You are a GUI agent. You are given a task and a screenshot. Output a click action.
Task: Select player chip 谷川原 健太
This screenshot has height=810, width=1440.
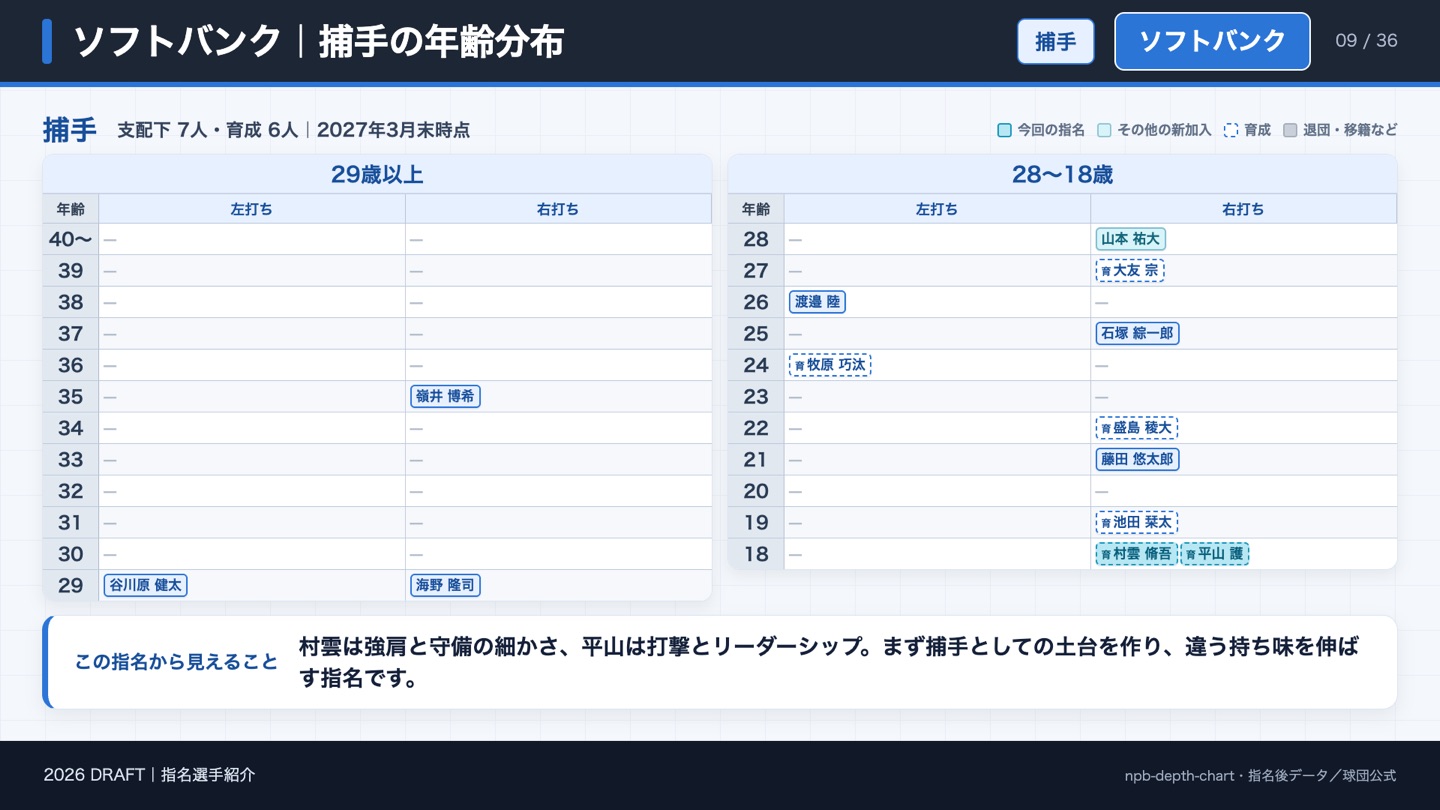point(145,585)
